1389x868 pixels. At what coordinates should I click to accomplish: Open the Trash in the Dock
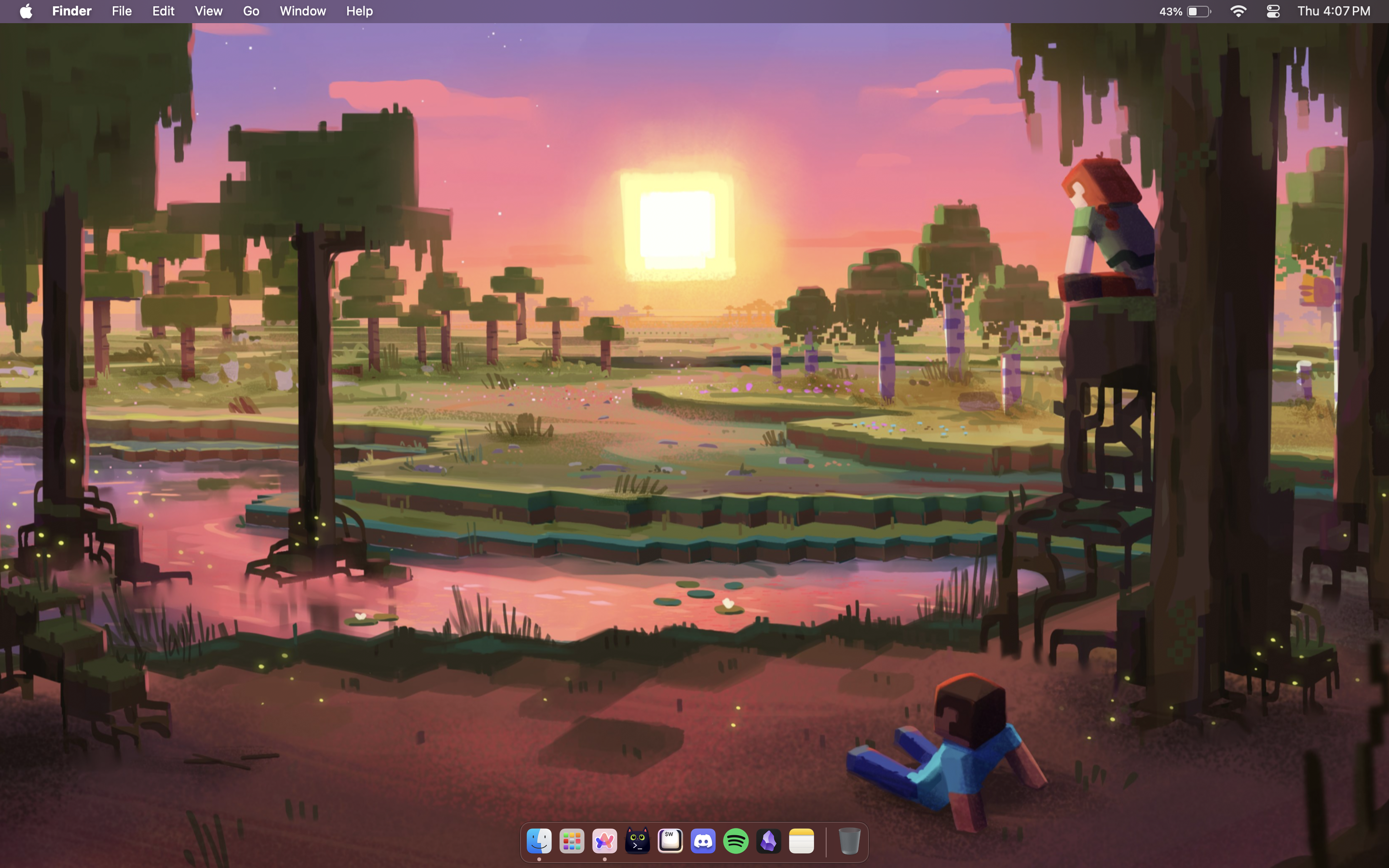click(849, 841)
